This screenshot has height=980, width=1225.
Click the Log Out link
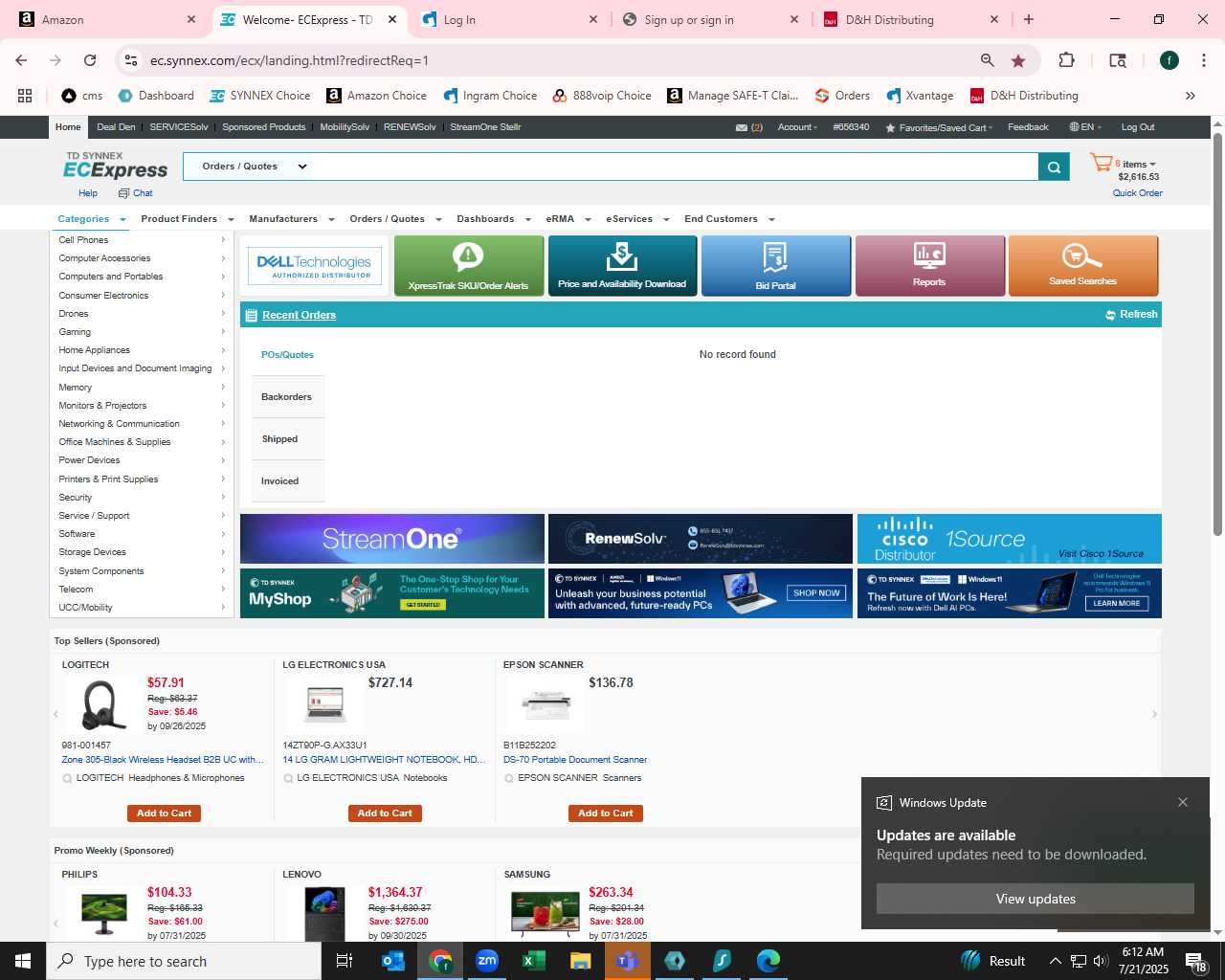pos(1138,127)
